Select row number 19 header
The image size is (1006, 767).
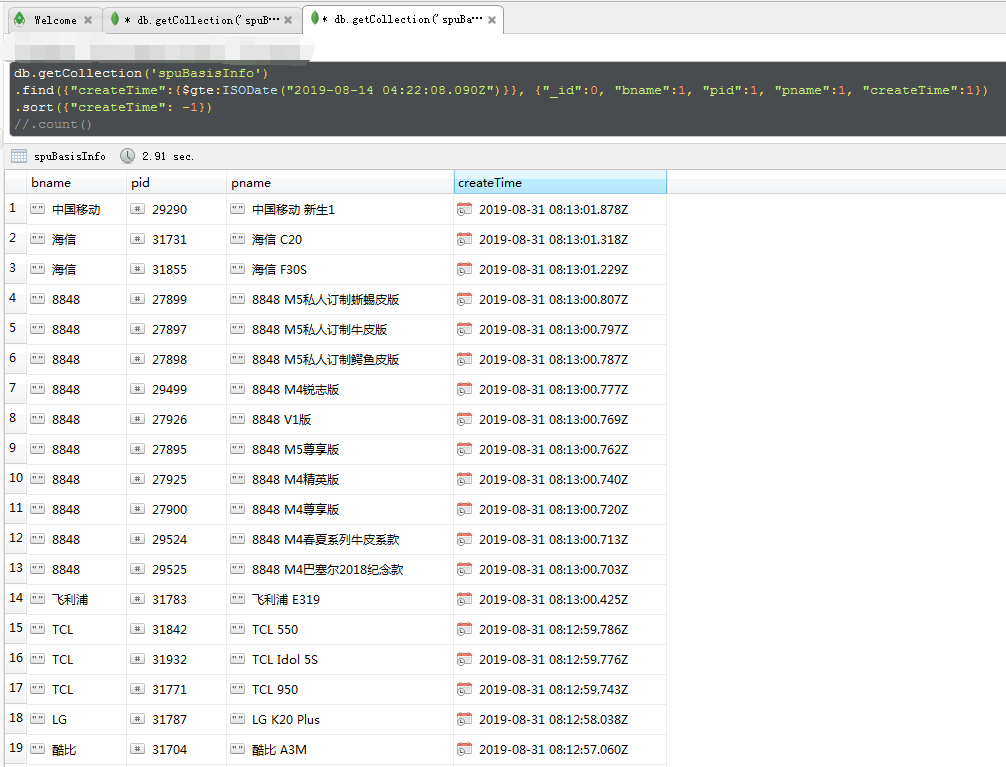tap(15, 748)
